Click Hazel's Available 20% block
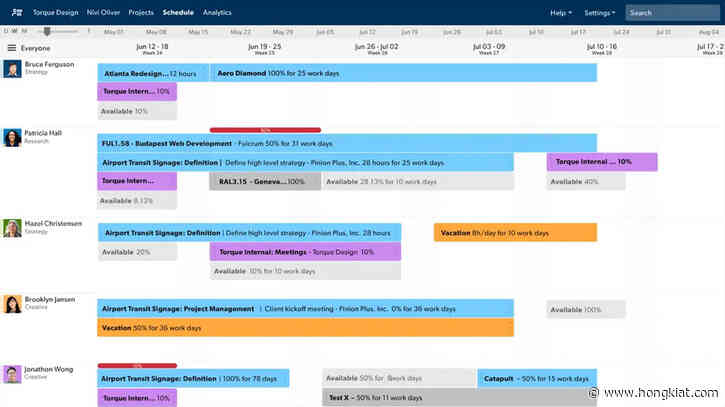 tap(137, 252)
